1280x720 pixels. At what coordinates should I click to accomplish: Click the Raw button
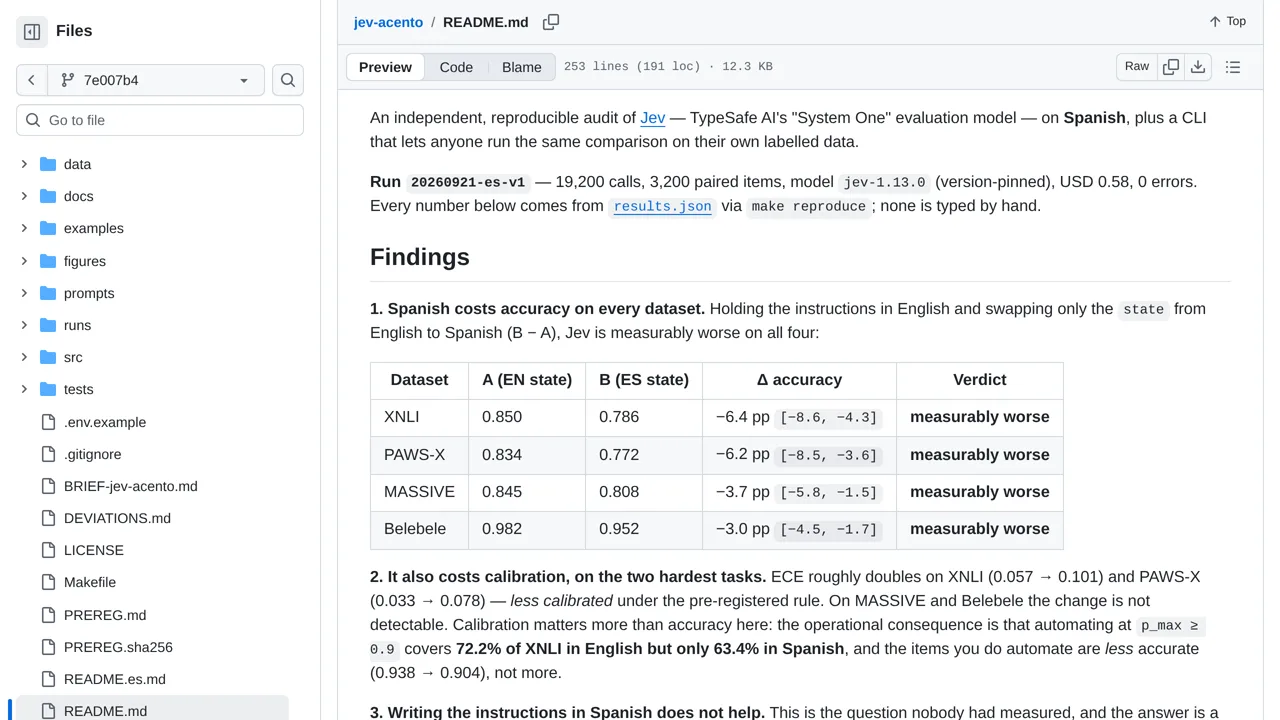coord(1137,67)
